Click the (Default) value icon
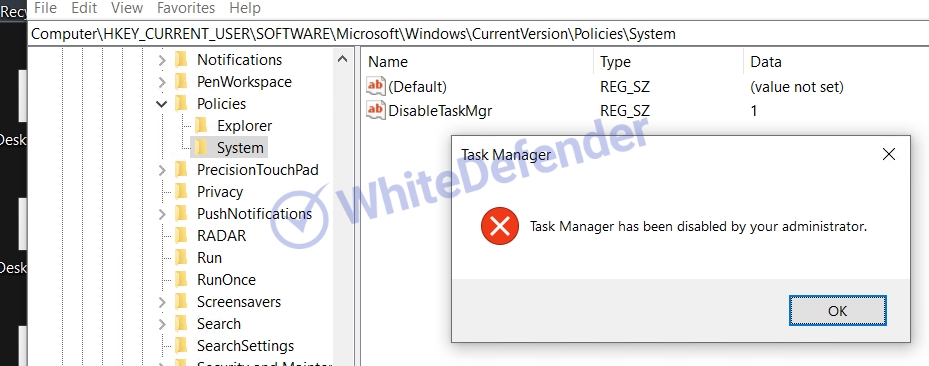The image size is (929, 366). click(x=376, y=86)
